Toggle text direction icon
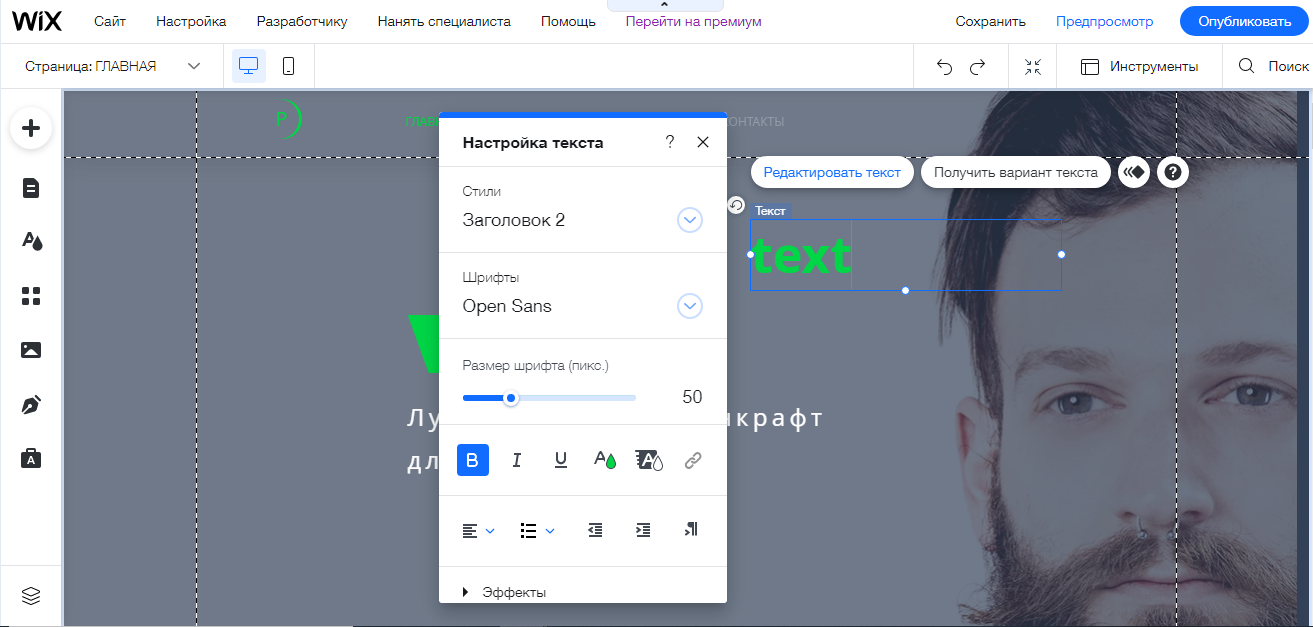Image resolution: width=1313 pixels, height=627 pixels. pyautogui.click(x=691, y=530)
